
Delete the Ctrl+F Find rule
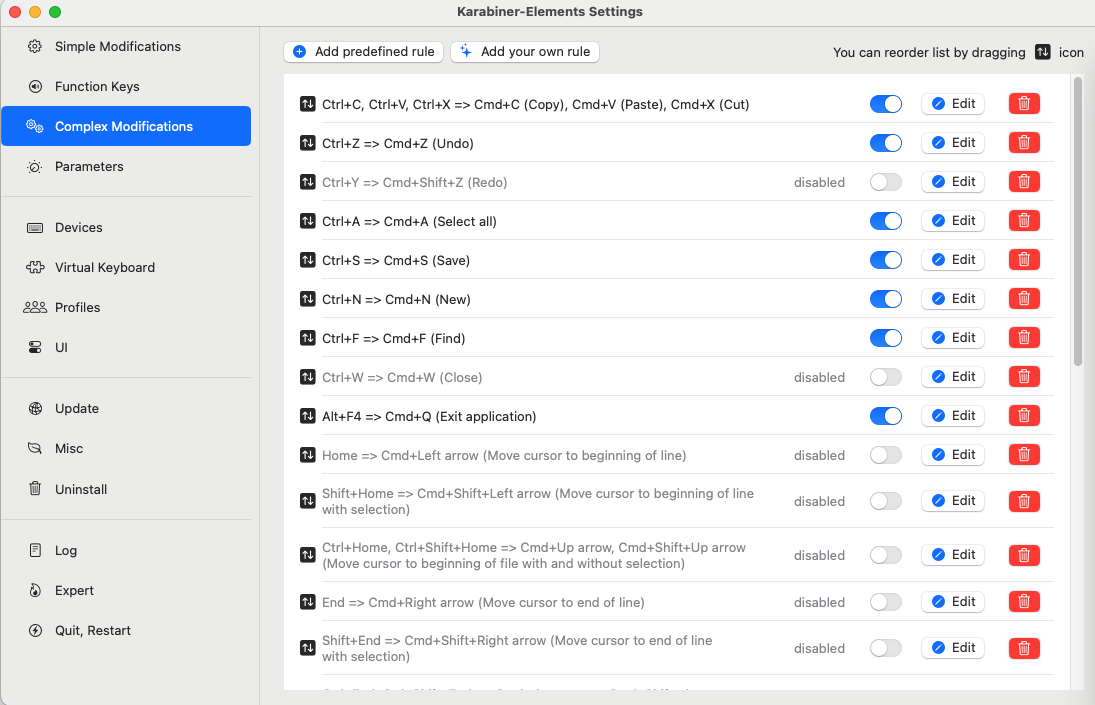(1024, 338)
